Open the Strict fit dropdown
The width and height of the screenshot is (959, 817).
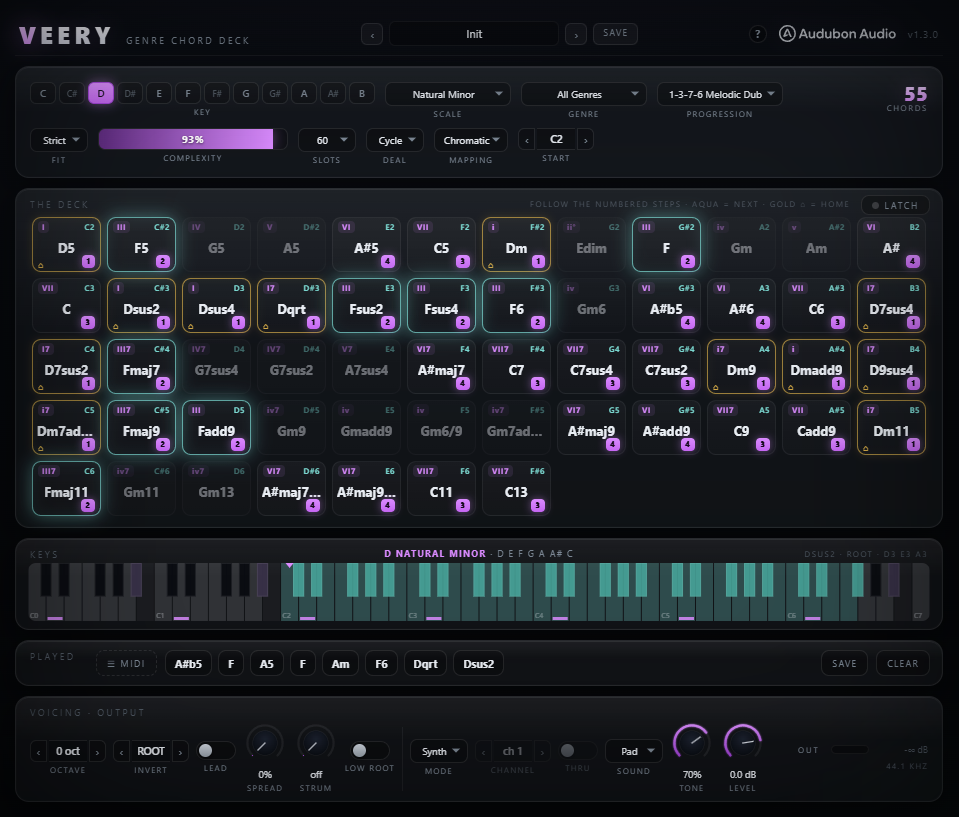[59, 140]
